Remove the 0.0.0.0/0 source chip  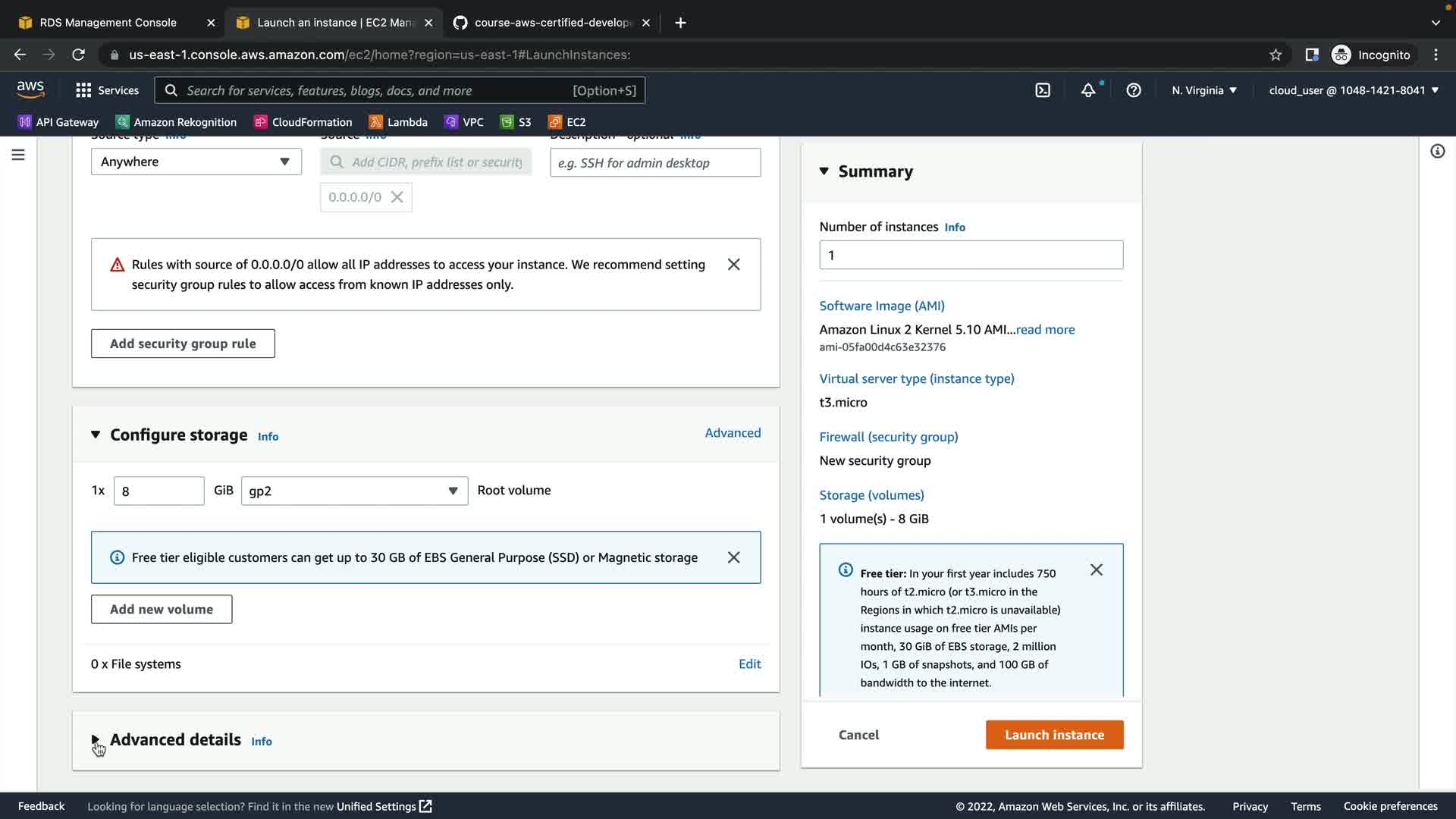397,197
